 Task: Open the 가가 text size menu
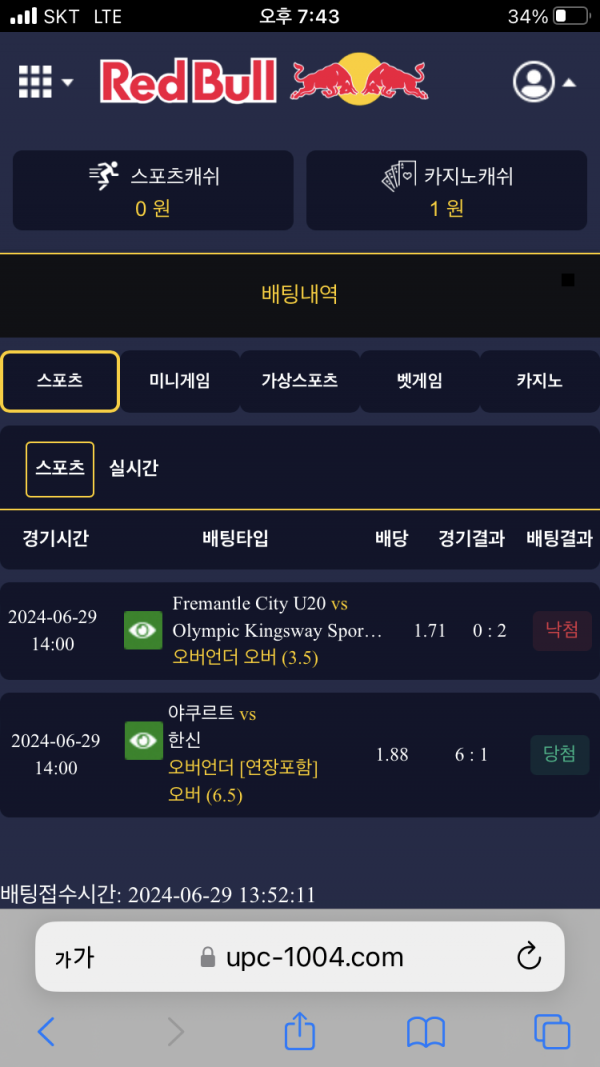click(x=74, y=957)
